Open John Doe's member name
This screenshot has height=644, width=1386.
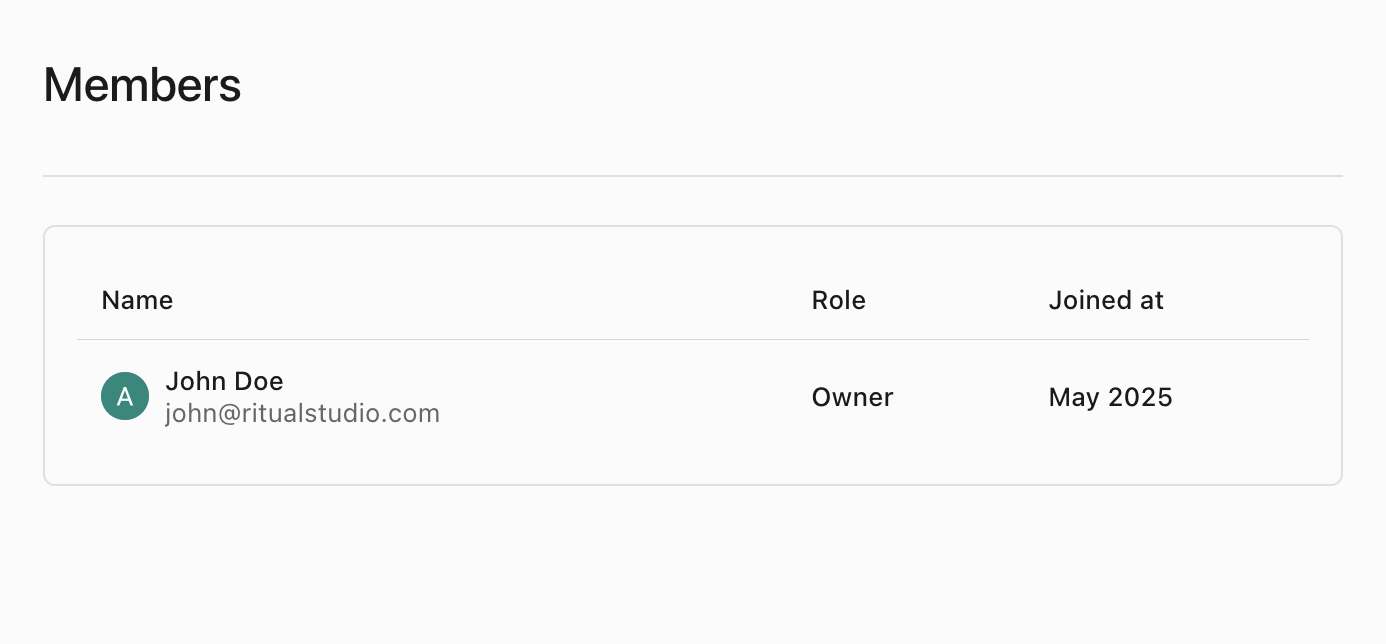[224, 381]
